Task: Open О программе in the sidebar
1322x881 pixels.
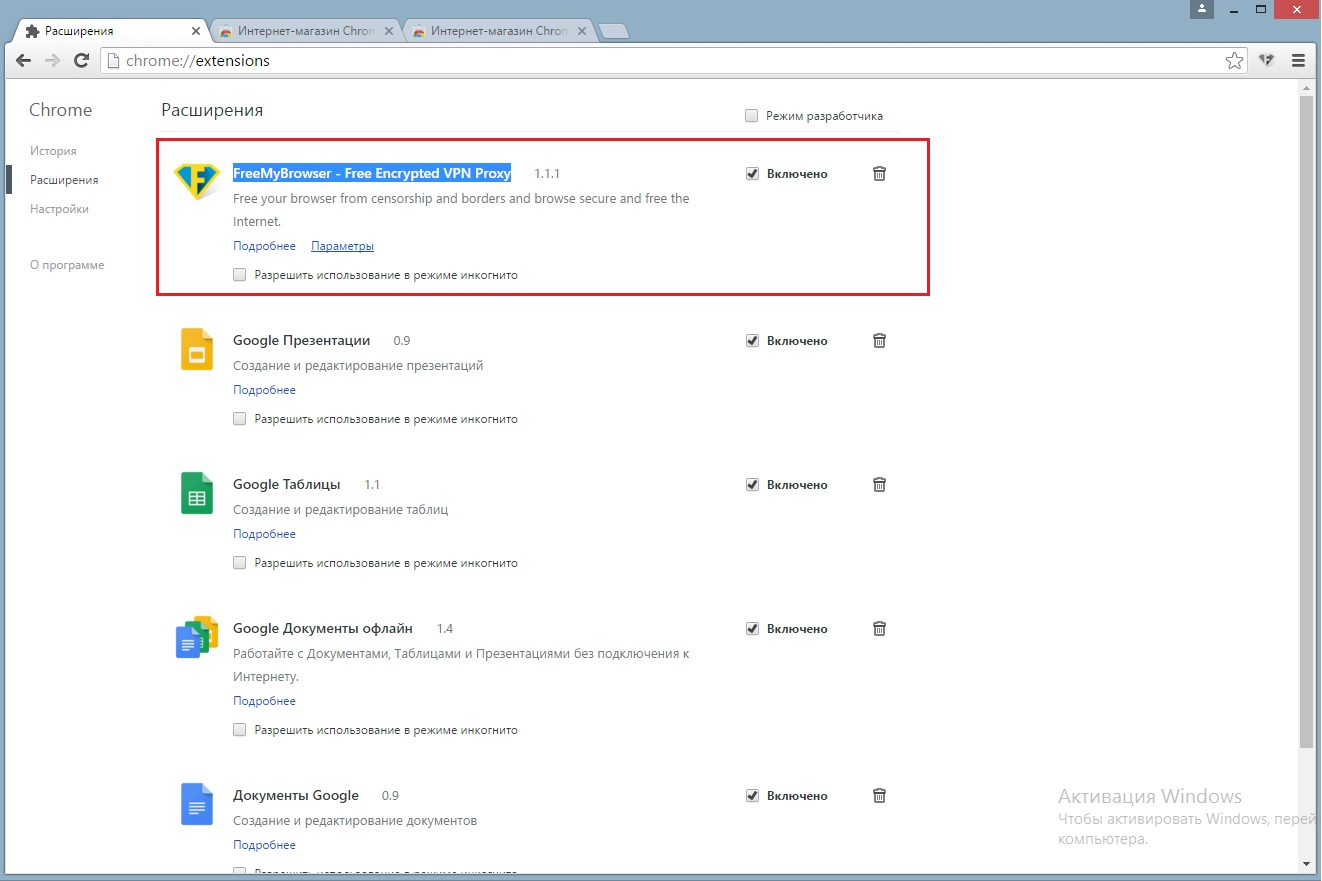Action: tap(67, 265)
